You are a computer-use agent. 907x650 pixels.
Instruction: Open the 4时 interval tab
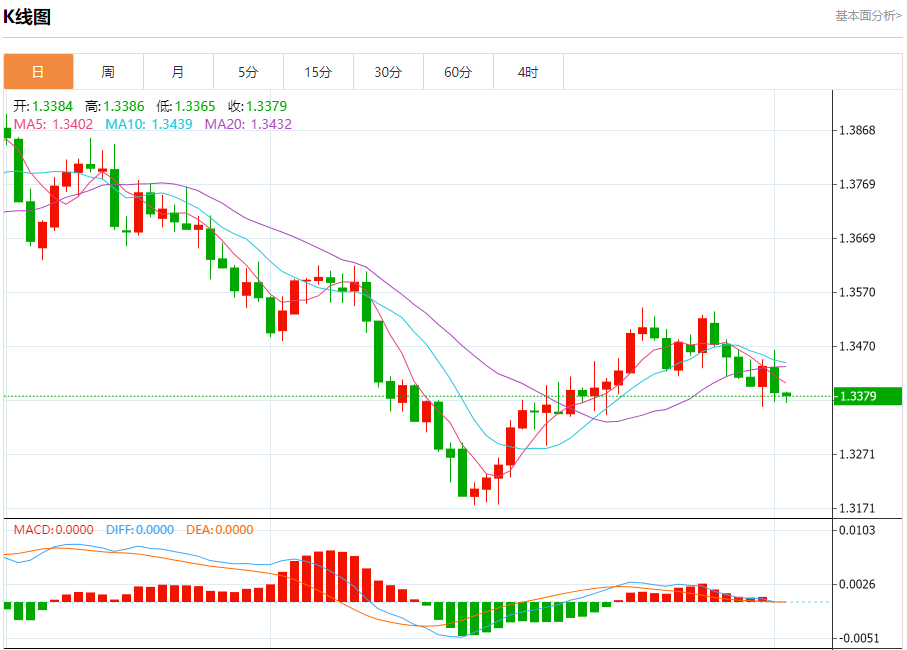(x=529, y=72)
